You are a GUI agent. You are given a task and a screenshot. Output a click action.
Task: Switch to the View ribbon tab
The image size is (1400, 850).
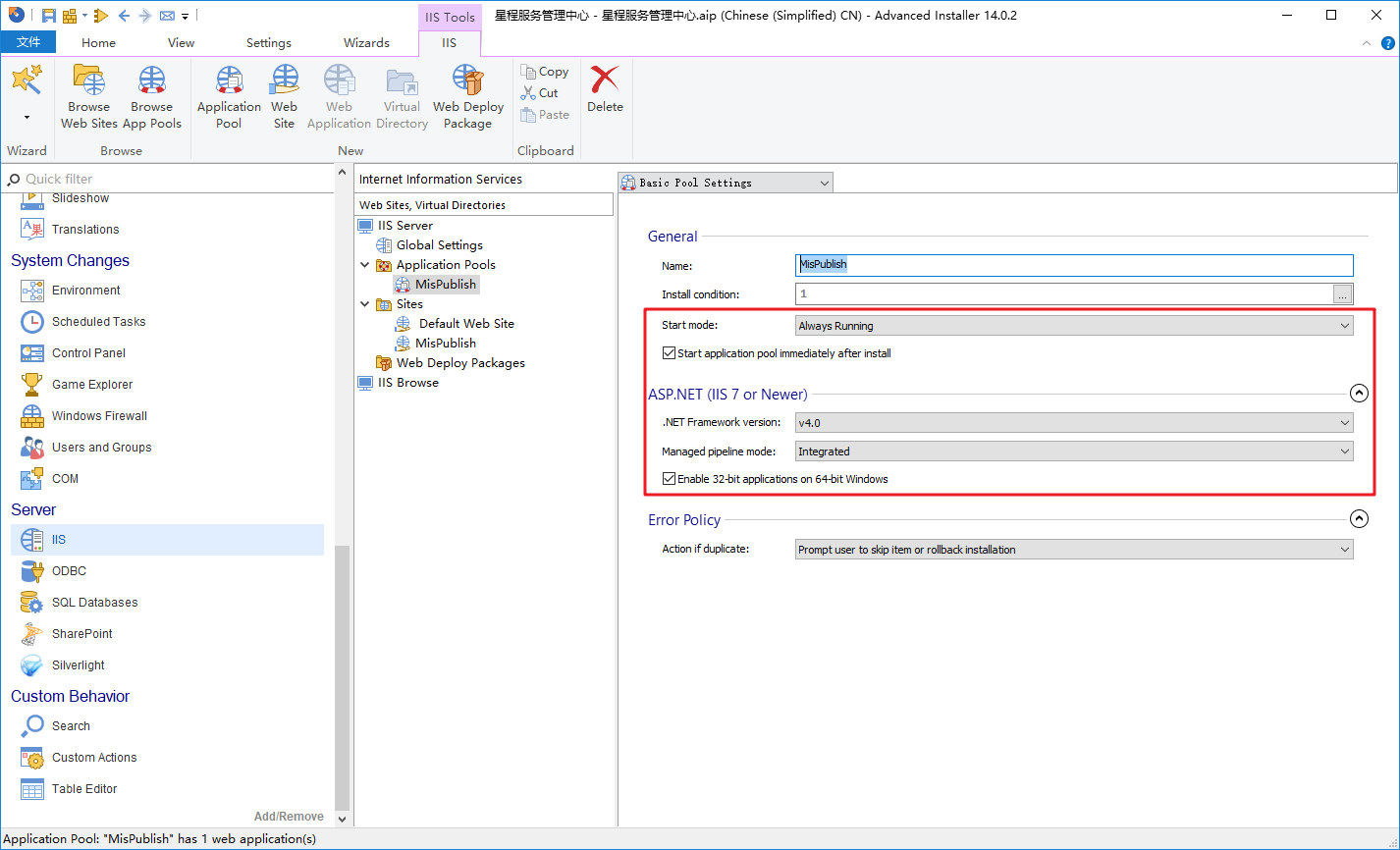coord(182,43)
